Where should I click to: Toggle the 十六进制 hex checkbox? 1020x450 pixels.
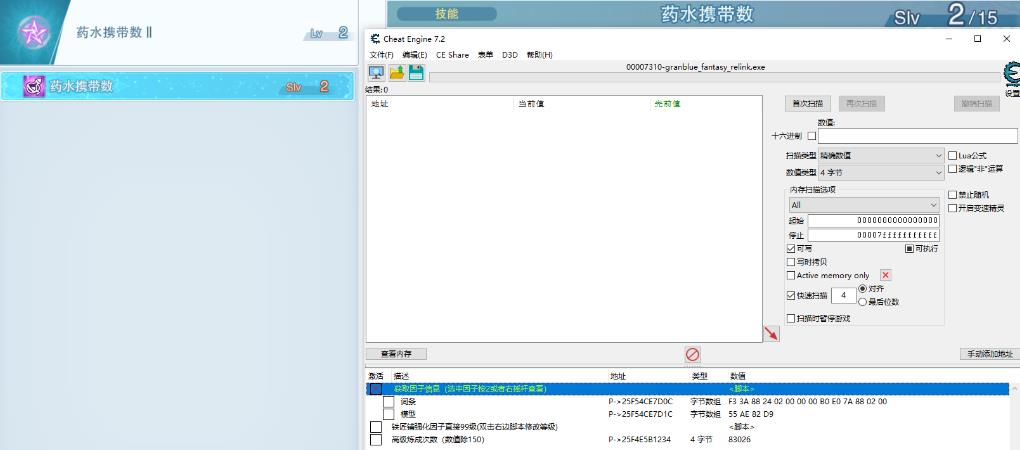pos(811,136)
